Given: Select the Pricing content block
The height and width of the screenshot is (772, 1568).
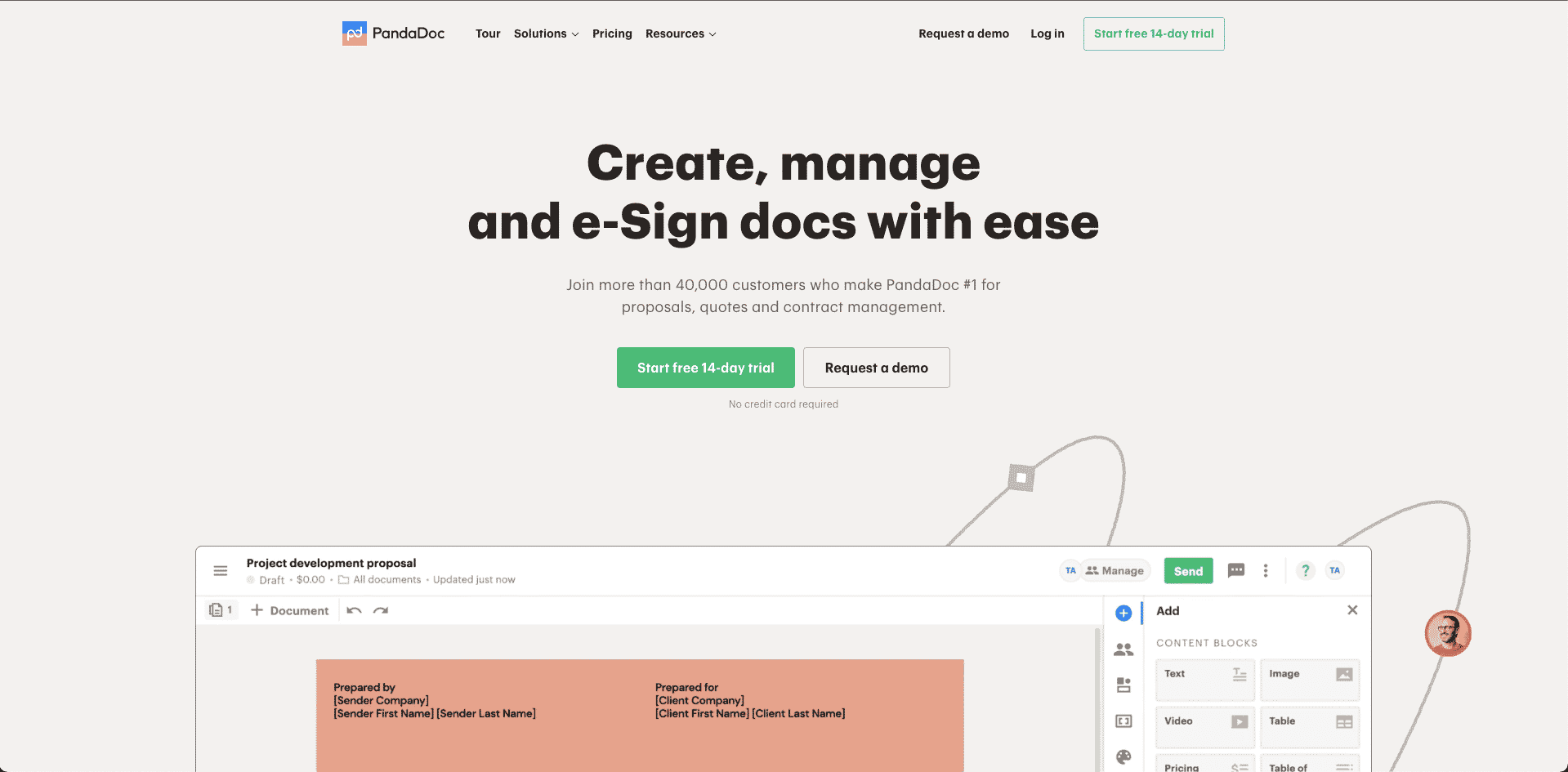Looking at the screenshot, I should pos(1205,764).
